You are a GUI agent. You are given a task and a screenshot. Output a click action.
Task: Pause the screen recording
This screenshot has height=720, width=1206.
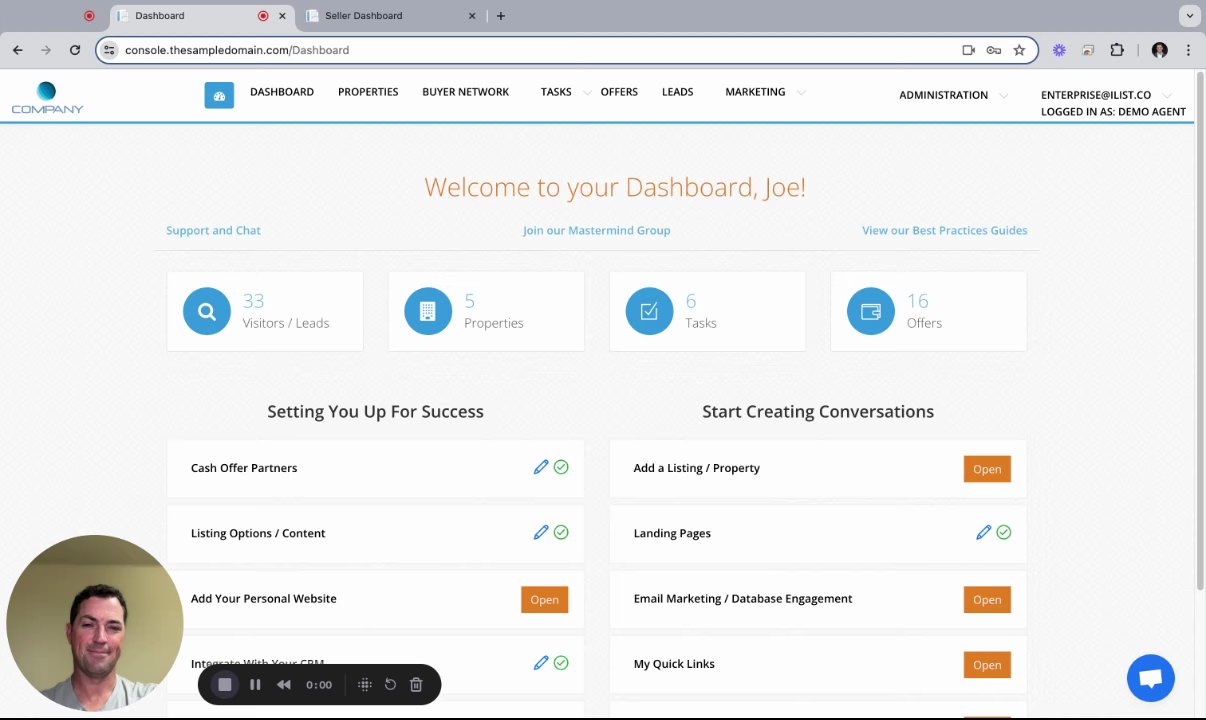pos(255,684)
